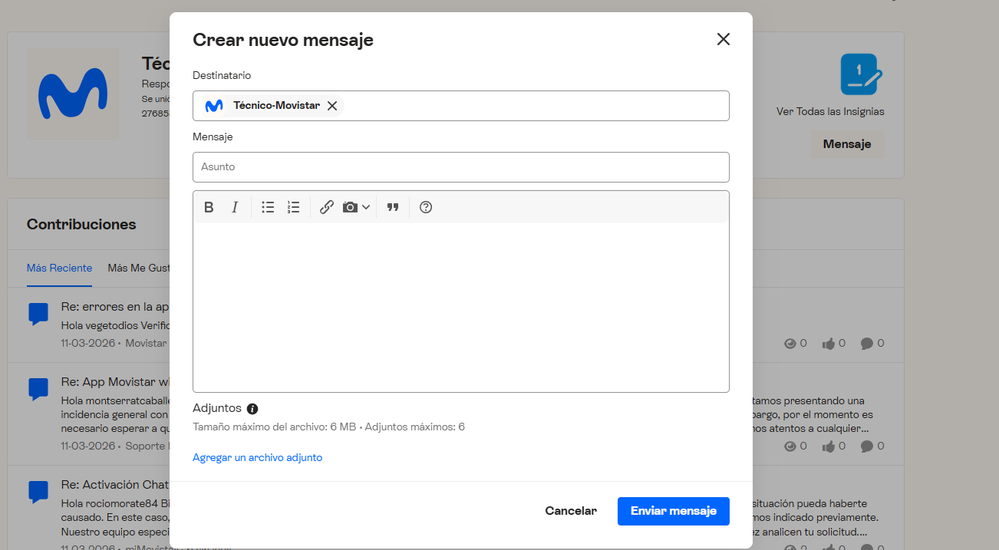Switch to the Más Reciente tab
The height and width of the screenshot is (550, 999).
pyautogui.click(x=59, y=268)
